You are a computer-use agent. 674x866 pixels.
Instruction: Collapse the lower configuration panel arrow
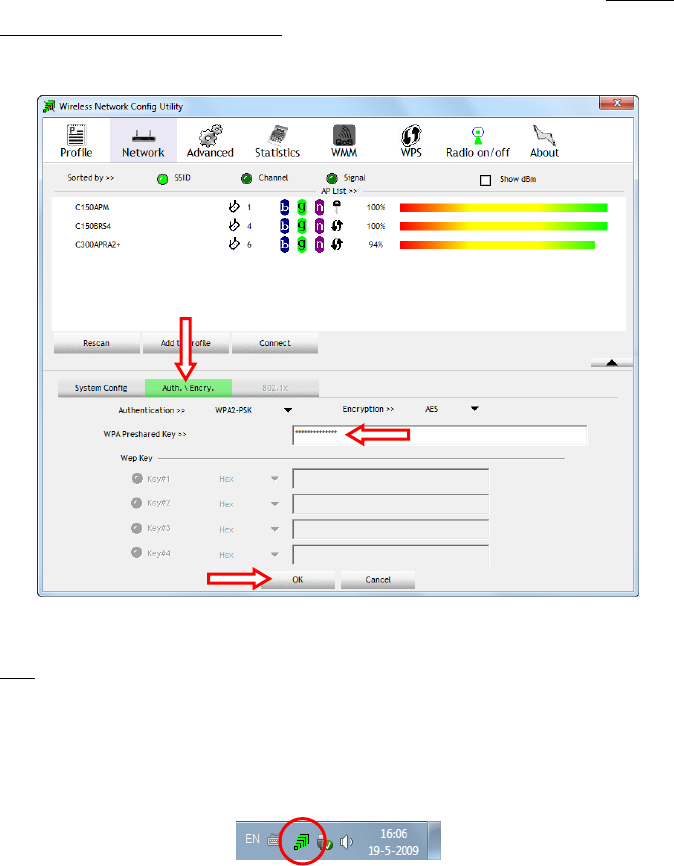612,363
